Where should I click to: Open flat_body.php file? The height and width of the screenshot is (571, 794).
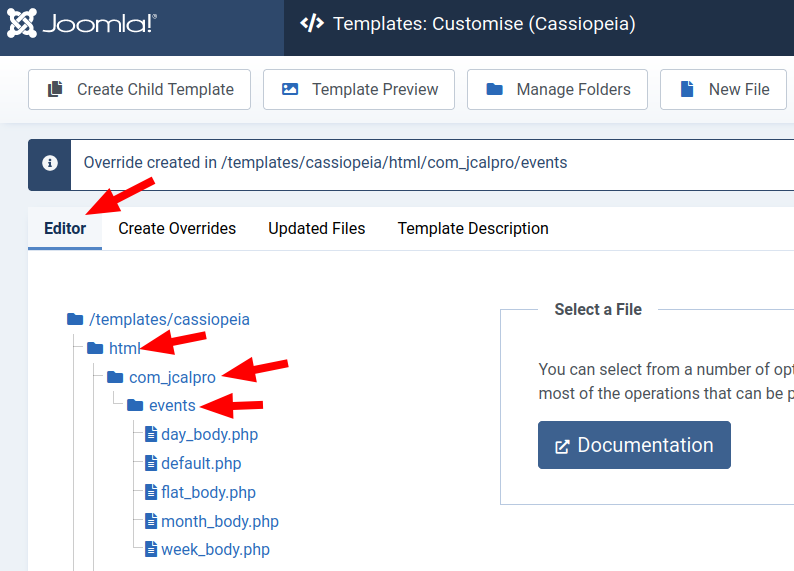tap(208, 493)
